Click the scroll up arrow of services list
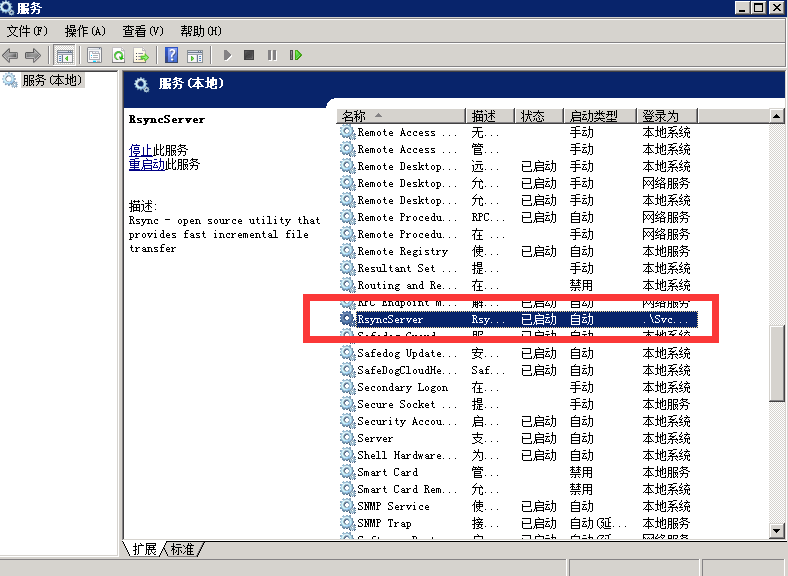This screenshot has width=788, height=576. point(776,116)
